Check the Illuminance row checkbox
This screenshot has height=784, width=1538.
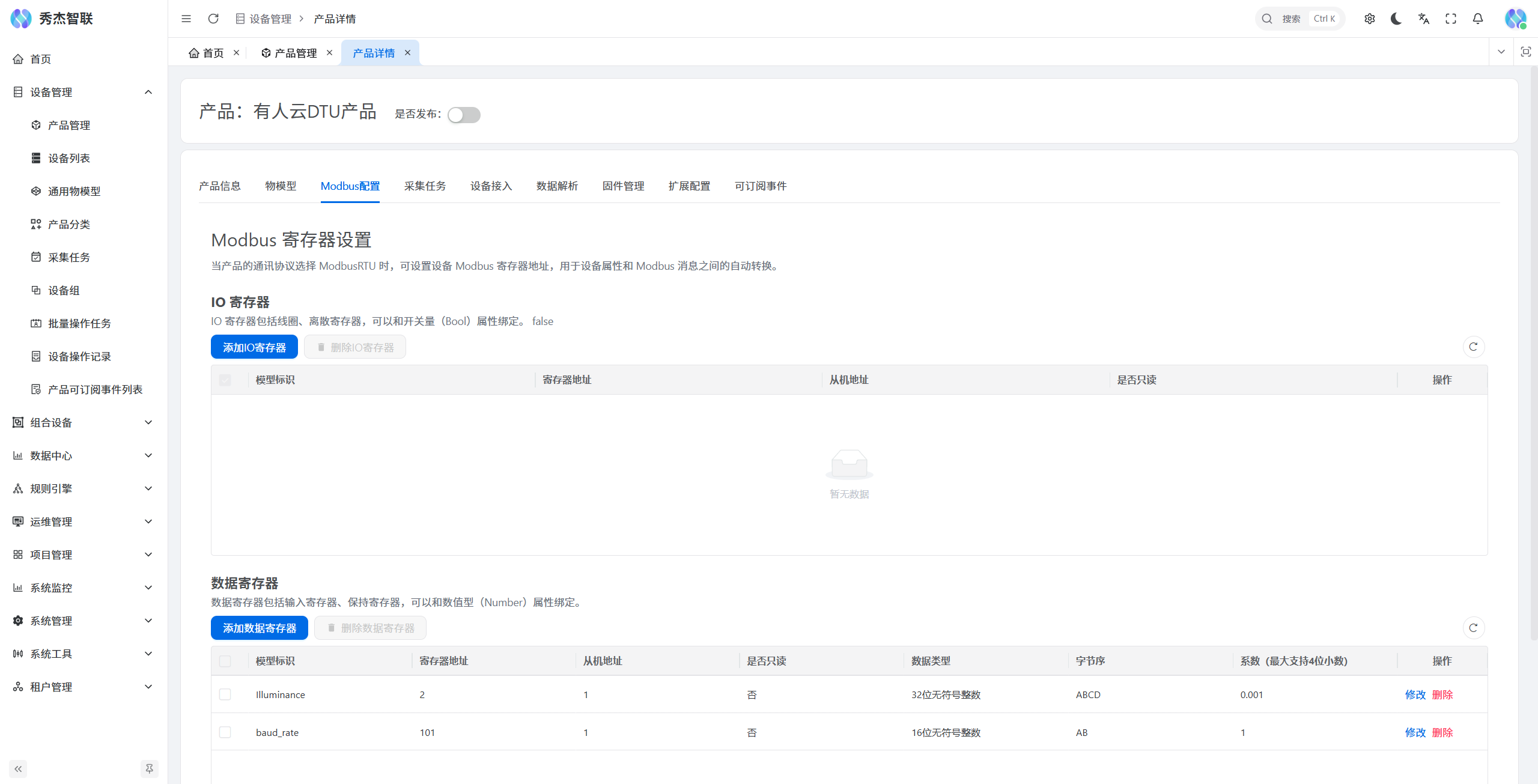tap(225, 694)
